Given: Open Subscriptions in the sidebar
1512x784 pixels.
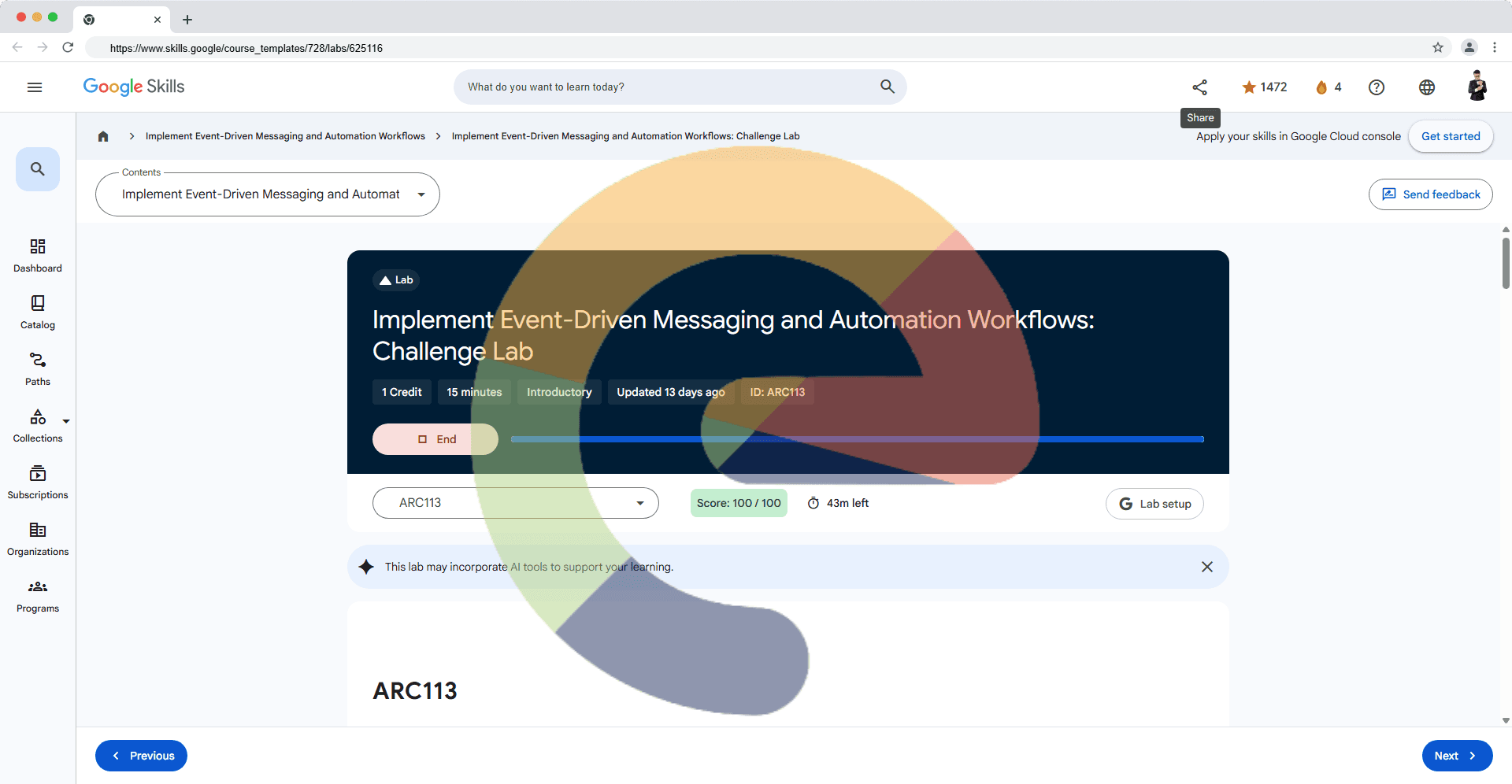Looking at the screenshot, I should tap(38, 483).
